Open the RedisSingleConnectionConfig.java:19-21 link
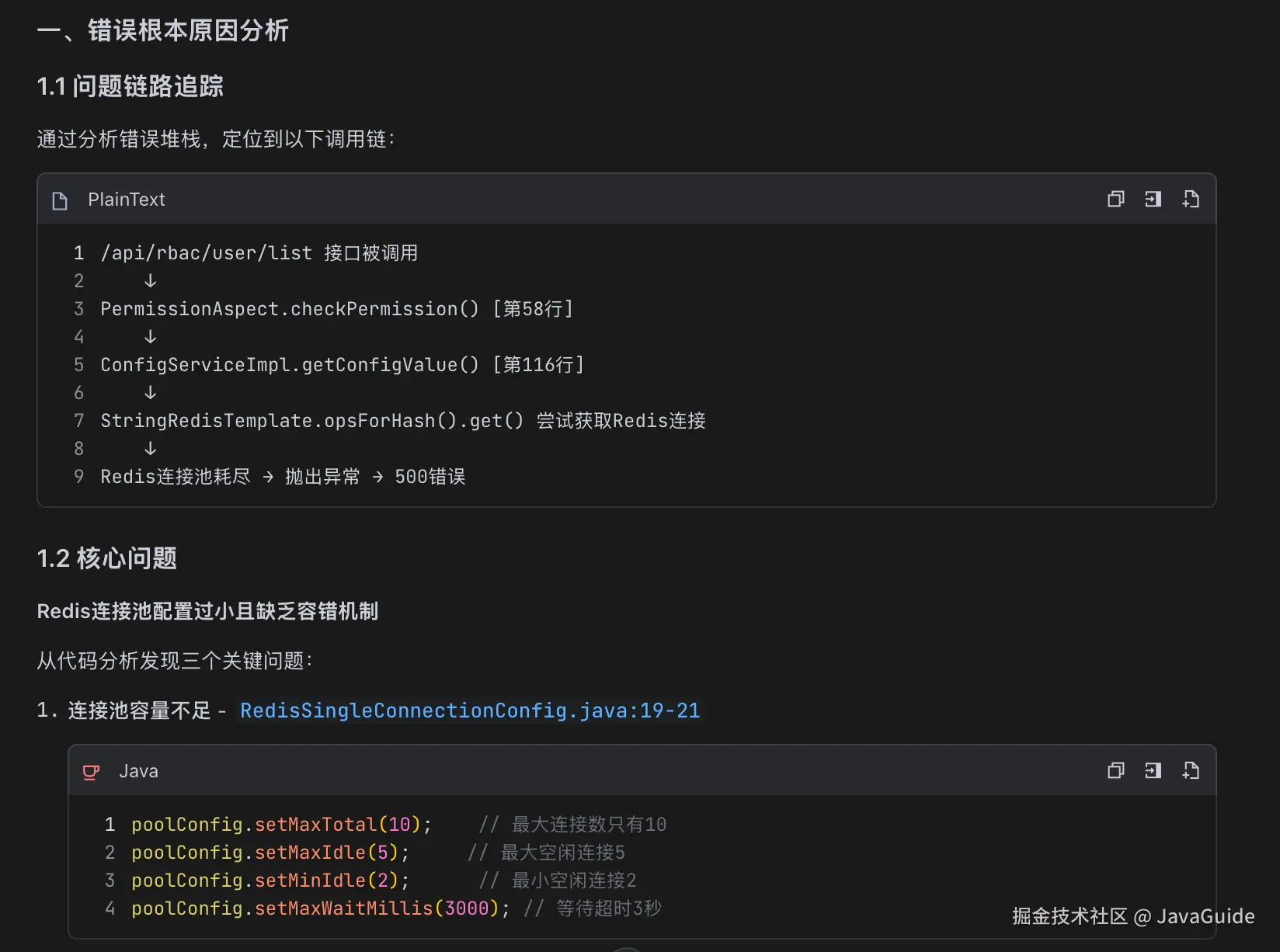1280x952 pixels. (x=470, y=711)
